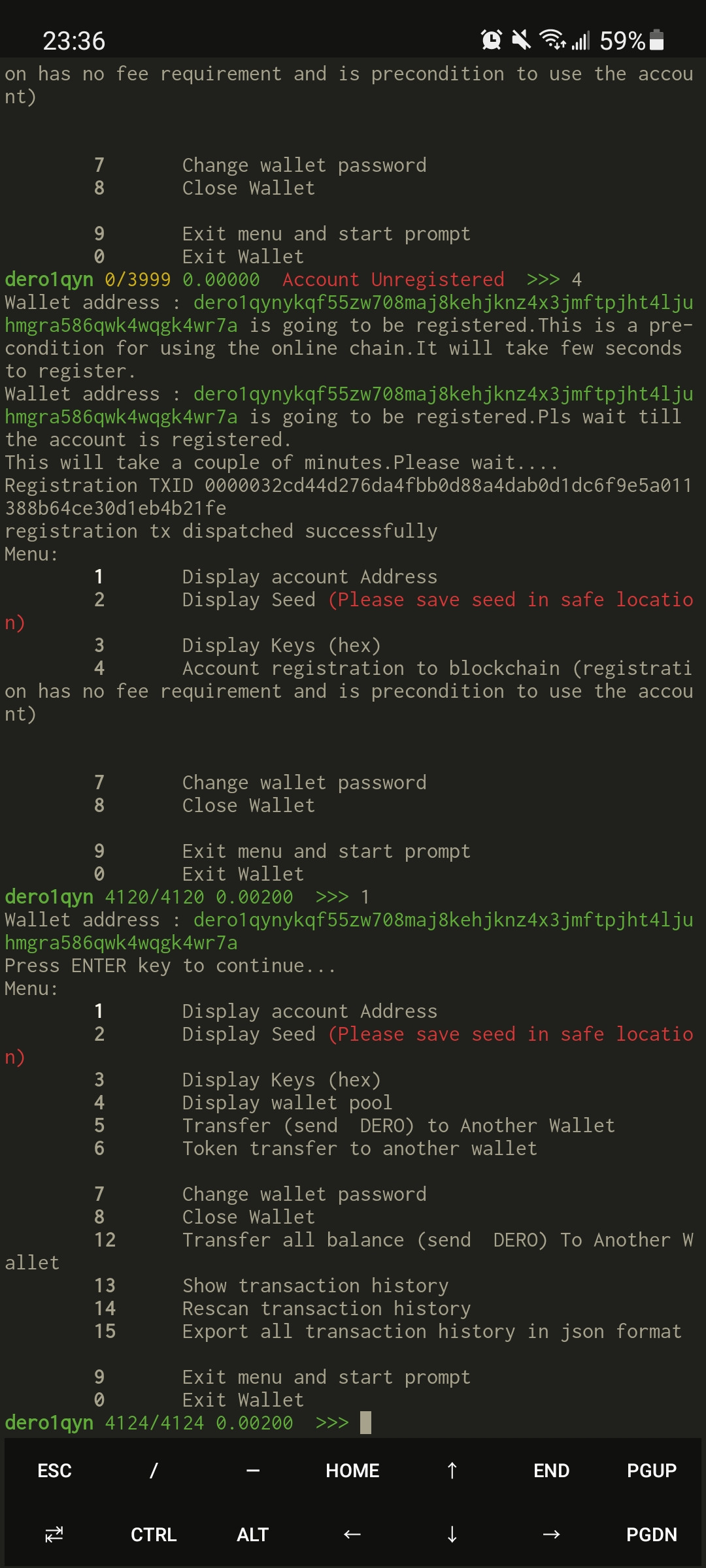706x1568 pixels.
Task: Tap the tab key icon with opposing arrows
Action: 54,1534
